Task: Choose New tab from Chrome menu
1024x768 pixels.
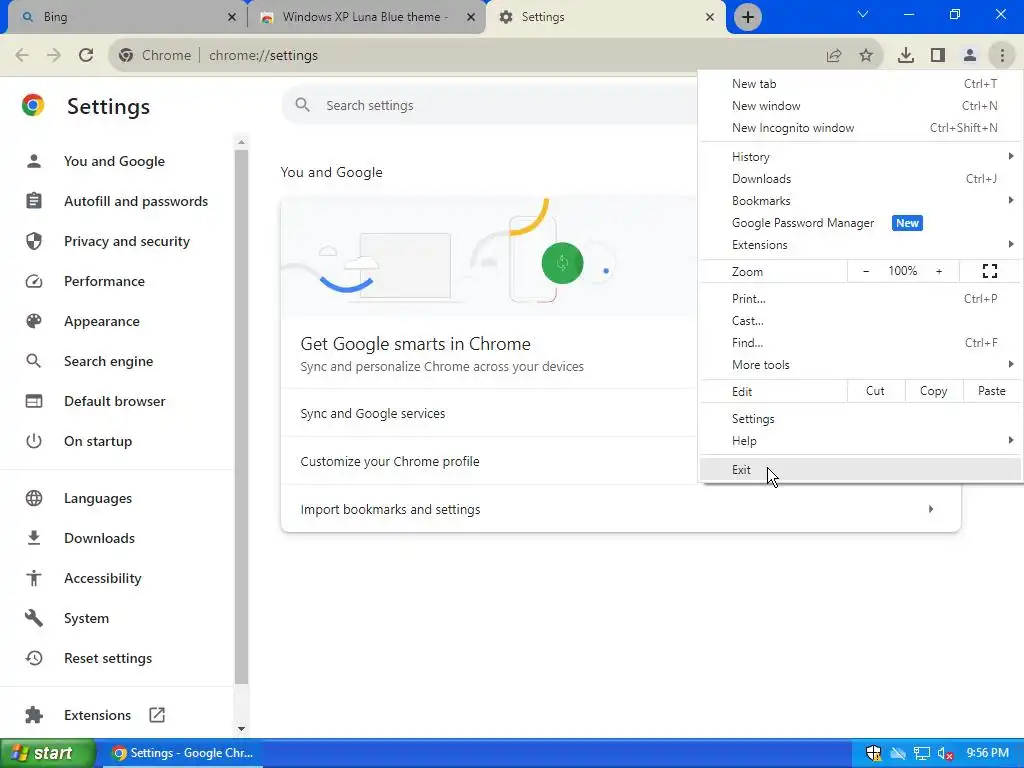Action: click(861, 84)
